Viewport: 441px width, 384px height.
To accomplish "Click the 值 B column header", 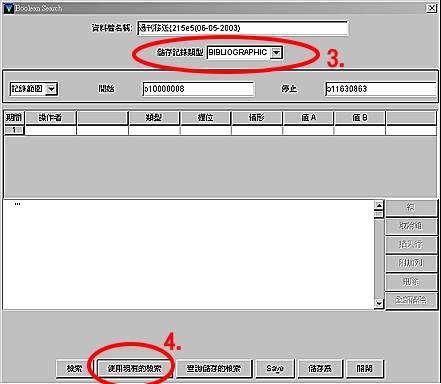I will pyautogui.click(x=360, y=118).
